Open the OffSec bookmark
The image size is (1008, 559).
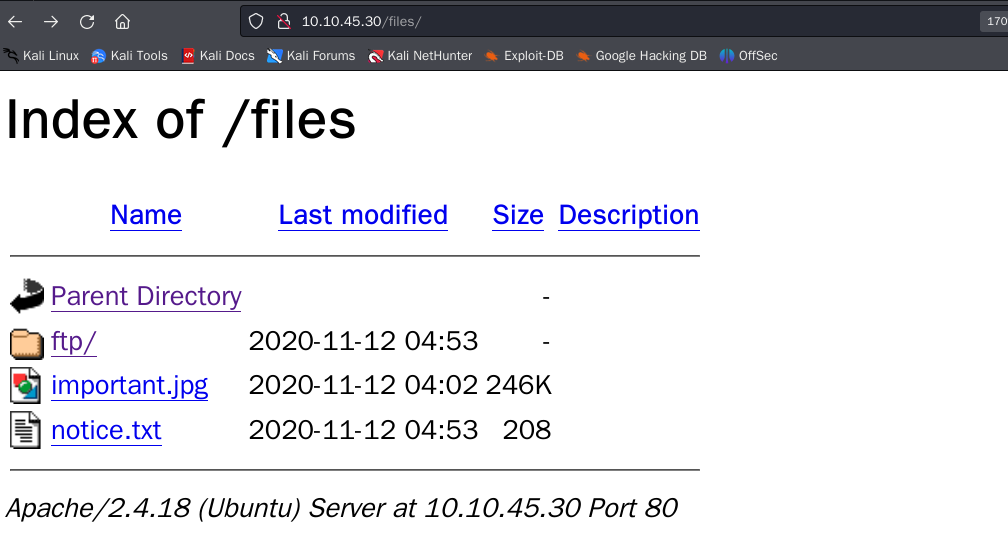point(748,56)
